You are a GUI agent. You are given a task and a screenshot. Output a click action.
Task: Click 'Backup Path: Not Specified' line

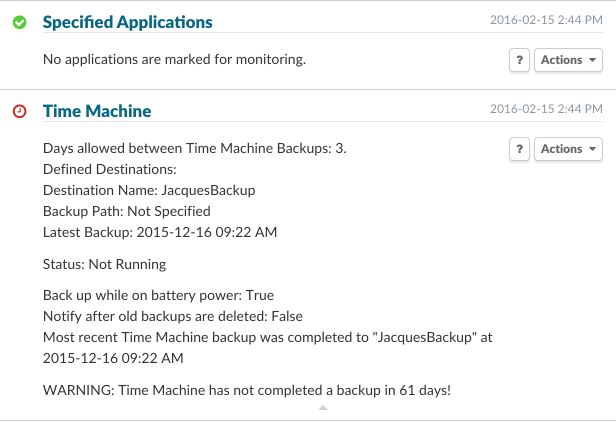point(127,211)
